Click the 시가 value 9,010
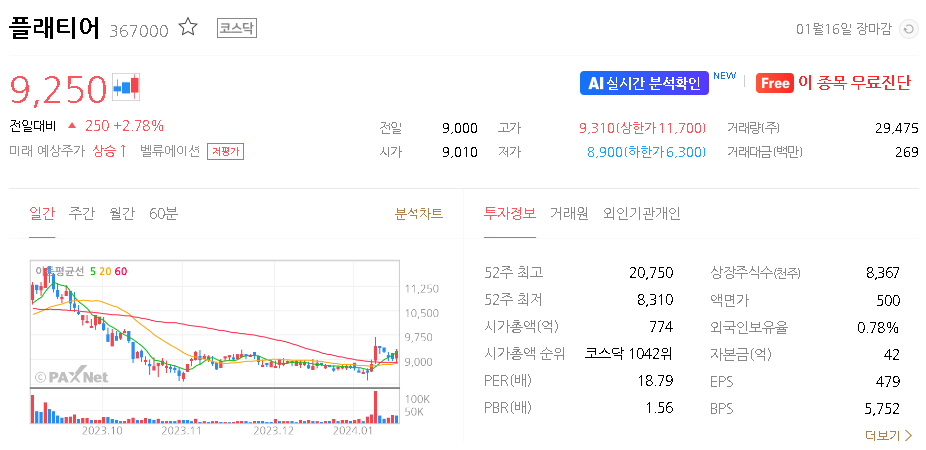Image resolution: width=926 pixels, height=450 pixels. [x=459, y=152]
